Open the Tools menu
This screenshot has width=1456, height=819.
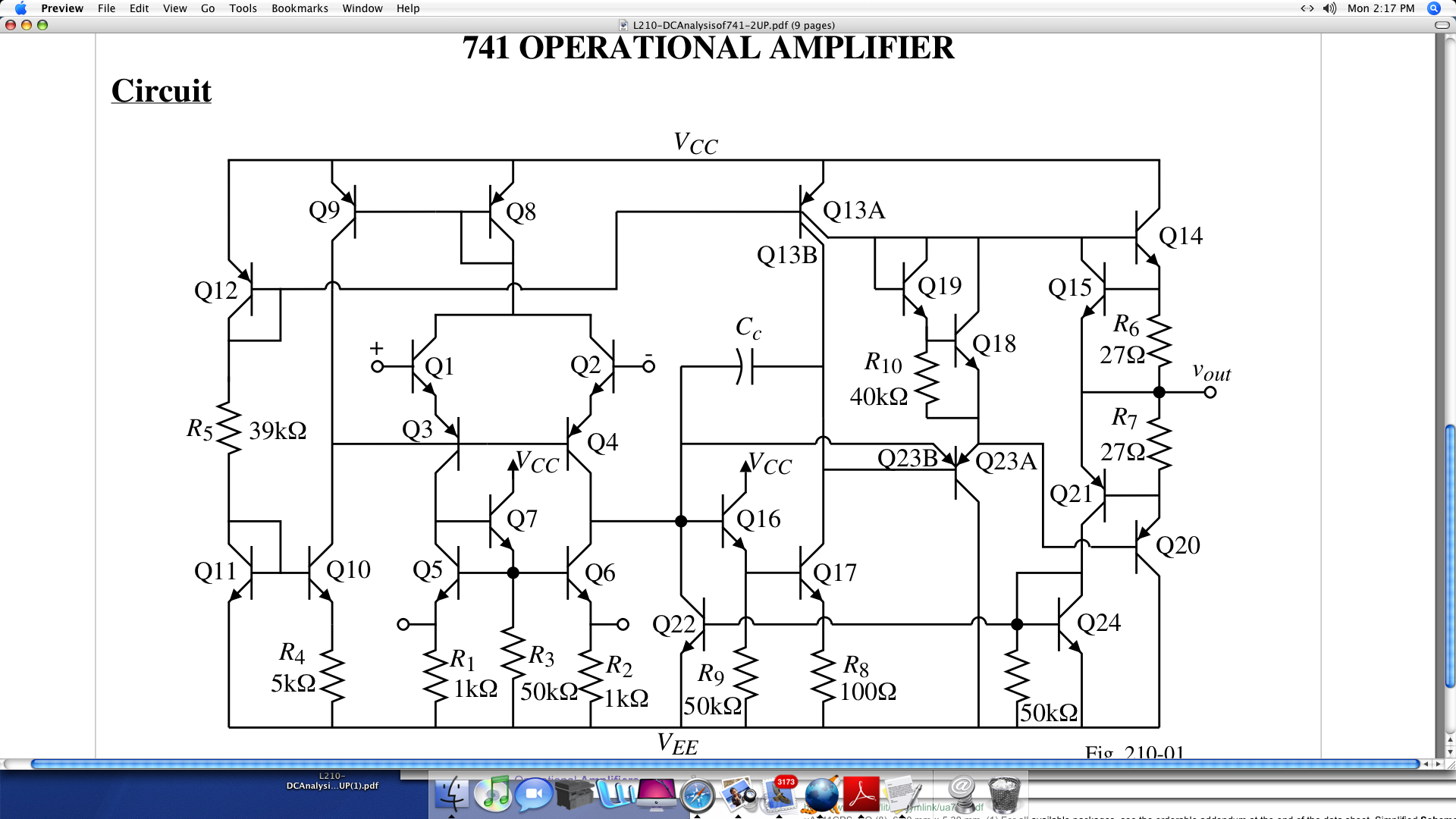(243, 8)
